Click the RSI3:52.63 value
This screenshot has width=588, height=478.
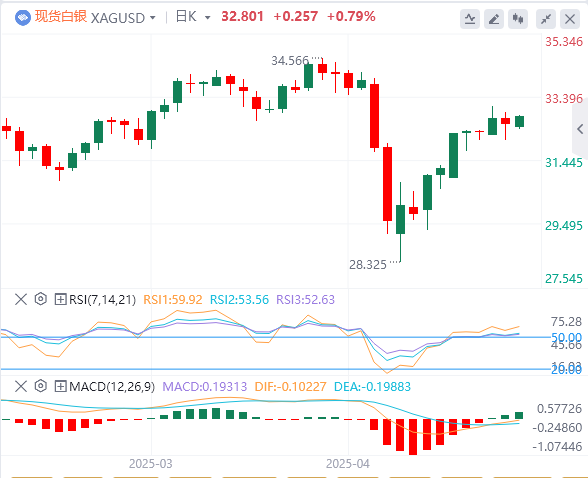point(305,300)
